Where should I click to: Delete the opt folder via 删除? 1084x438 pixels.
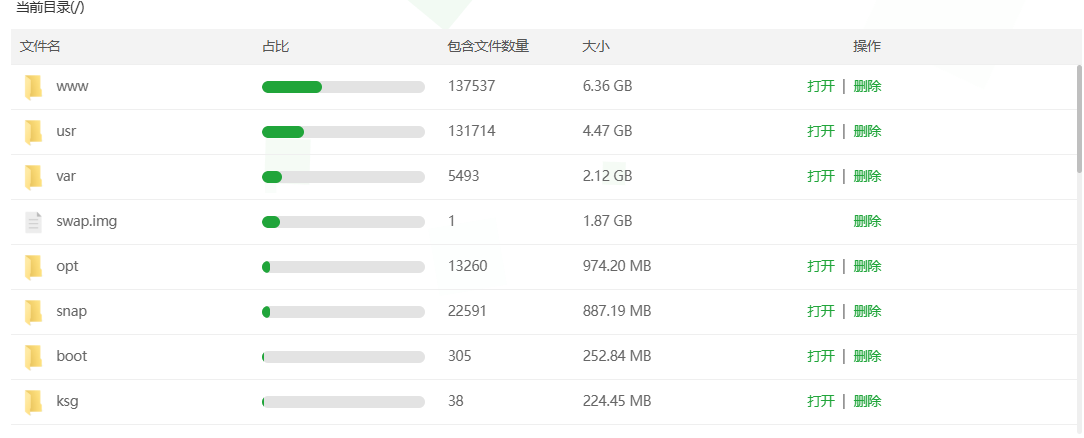coord(867,266)
